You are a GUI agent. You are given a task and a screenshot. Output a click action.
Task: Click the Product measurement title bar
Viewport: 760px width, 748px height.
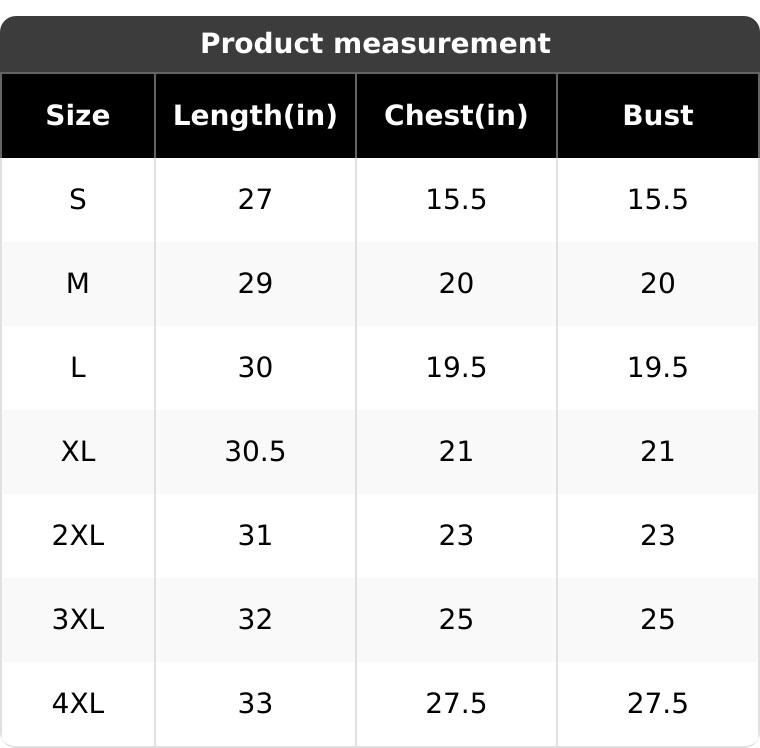tap(376, 44)
